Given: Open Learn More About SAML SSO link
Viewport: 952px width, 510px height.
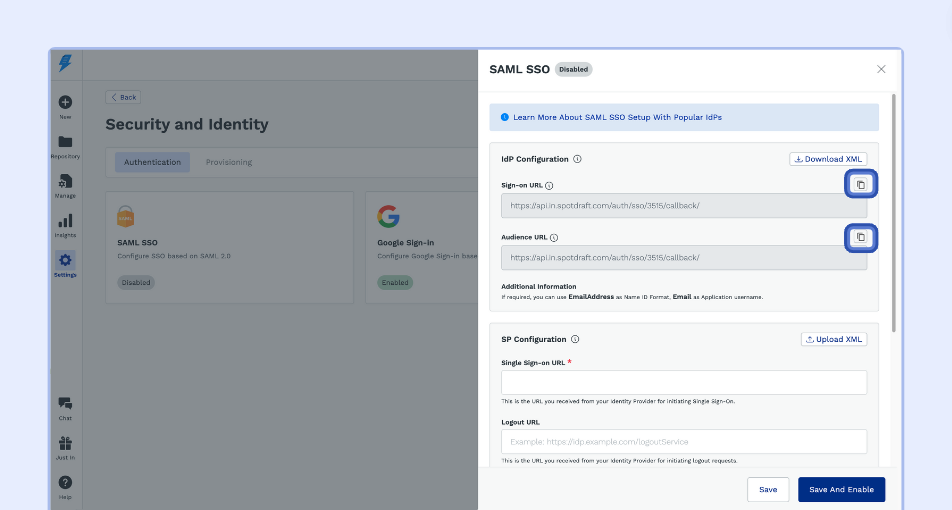Looking at the screenshot, I should (x=617, y=117).
